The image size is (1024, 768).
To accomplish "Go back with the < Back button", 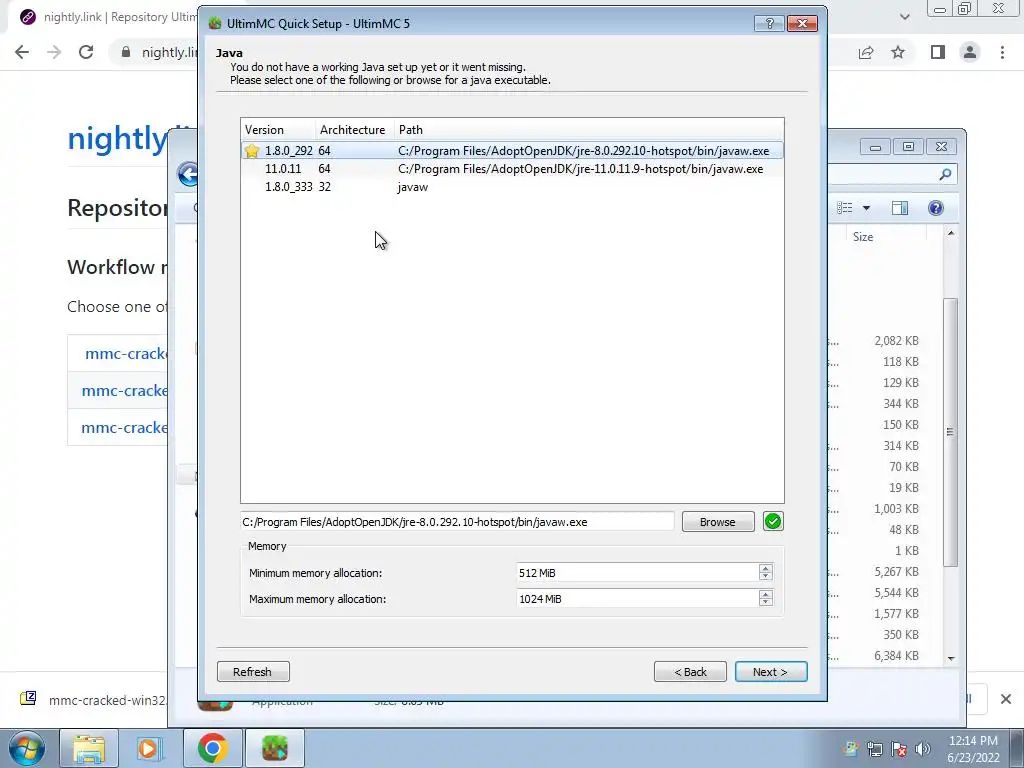I will (x=690, y=672).
